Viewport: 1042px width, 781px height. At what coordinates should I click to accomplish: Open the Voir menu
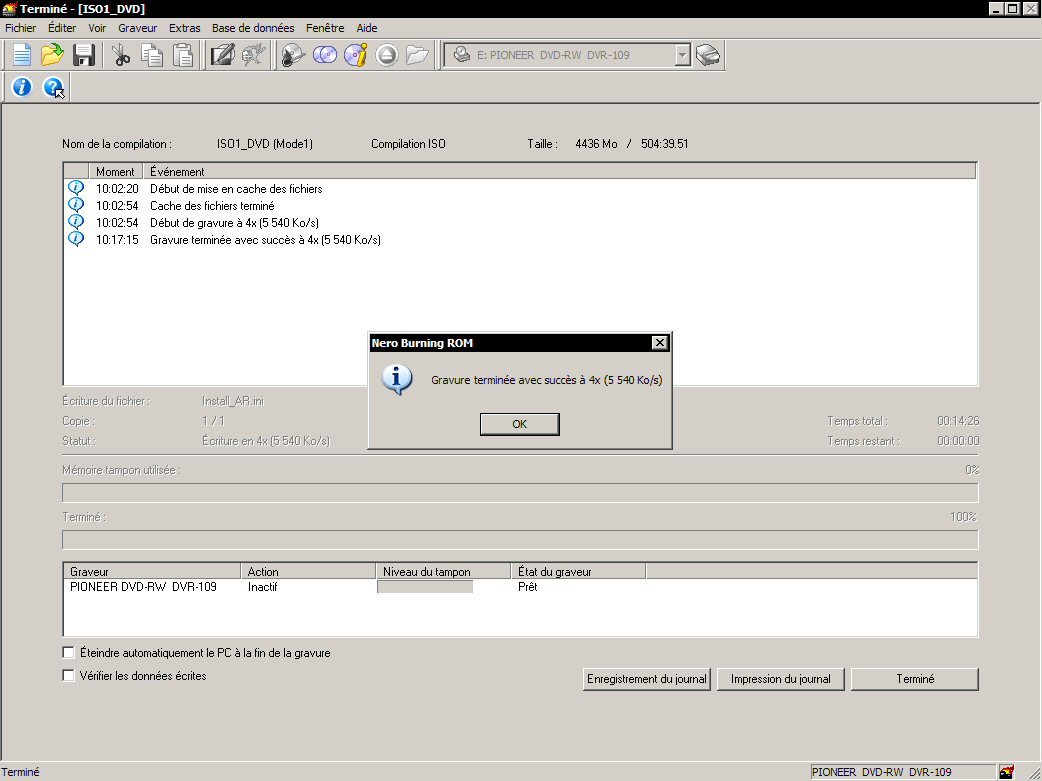pos(97,28)
